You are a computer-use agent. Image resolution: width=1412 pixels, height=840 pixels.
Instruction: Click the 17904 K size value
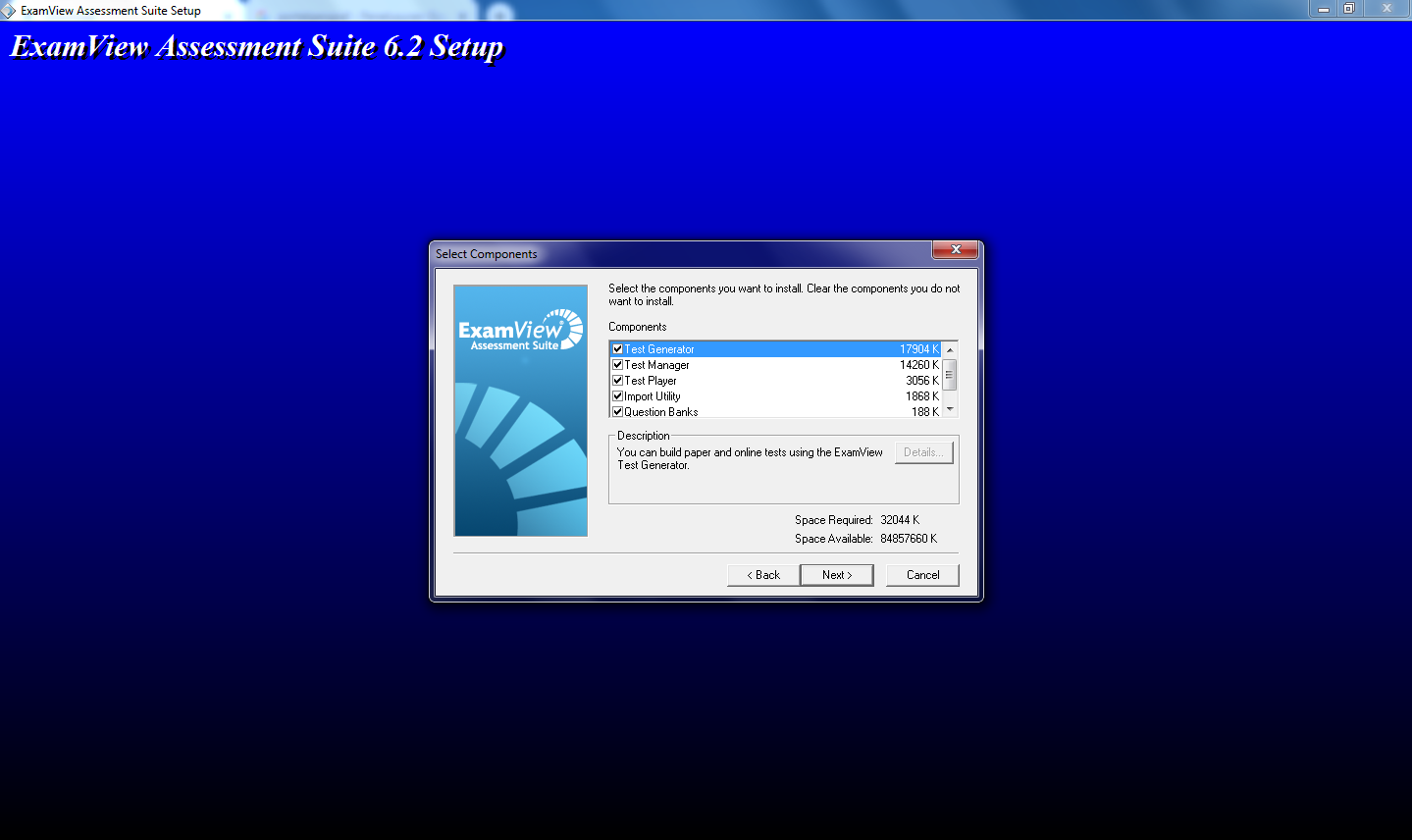[x=919, y=349]
